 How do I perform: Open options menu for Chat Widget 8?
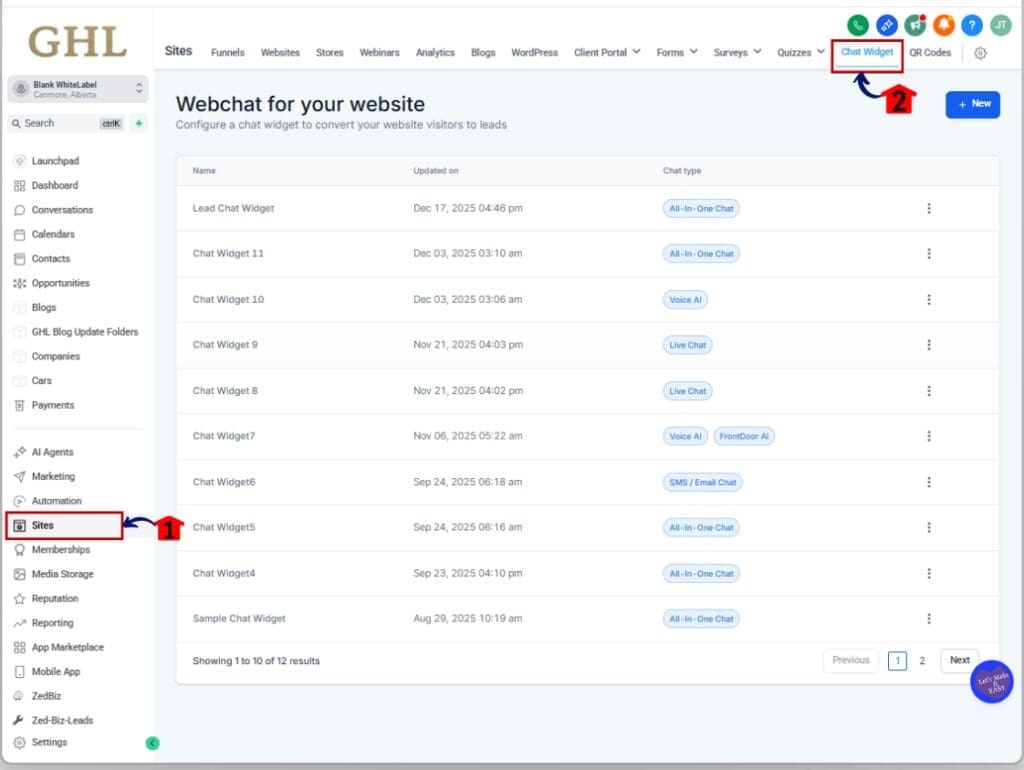[x=929, y=391]
